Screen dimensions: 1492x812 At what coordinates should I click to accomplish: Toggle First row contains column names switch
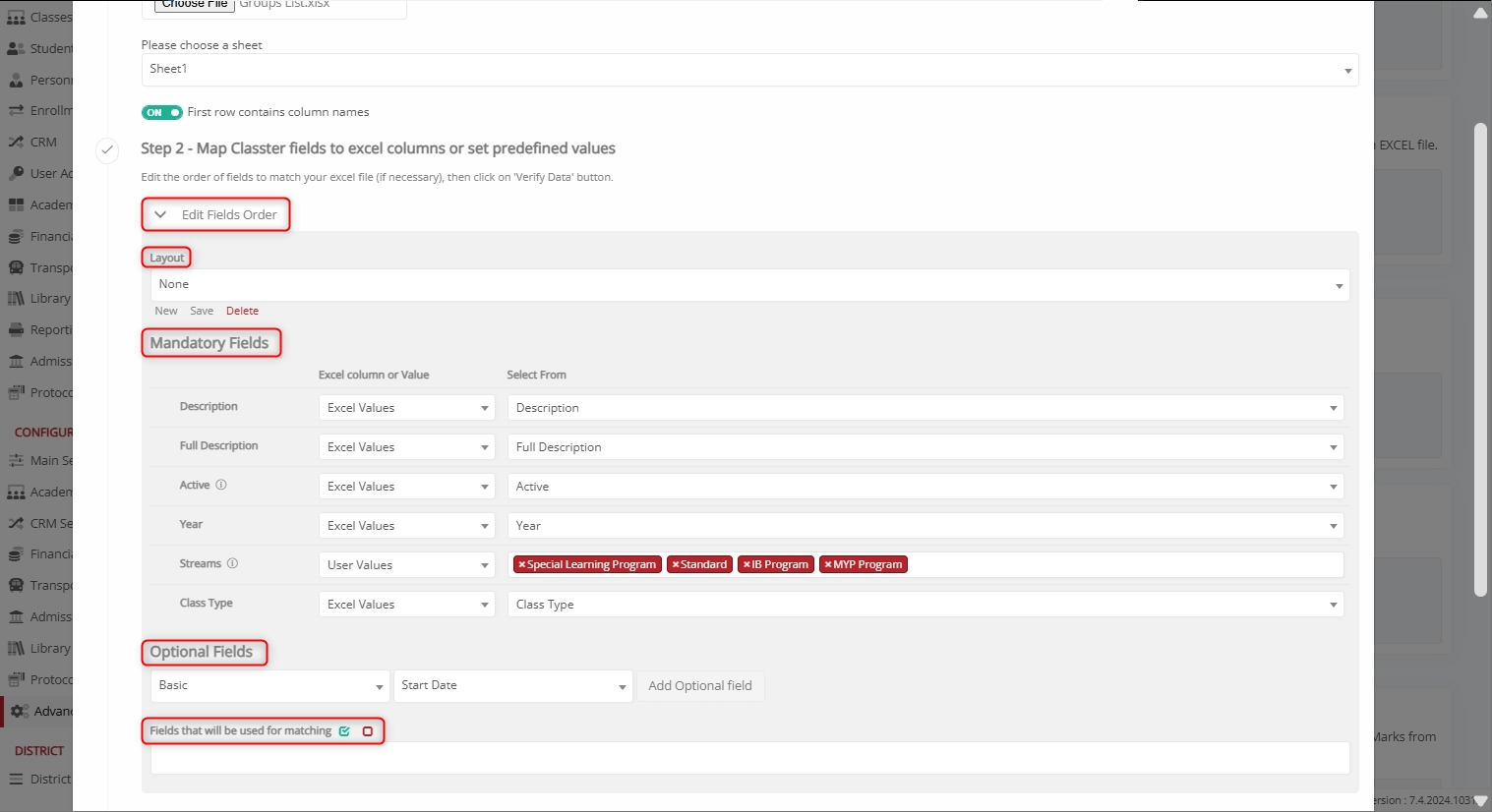[x=162, y=113]
